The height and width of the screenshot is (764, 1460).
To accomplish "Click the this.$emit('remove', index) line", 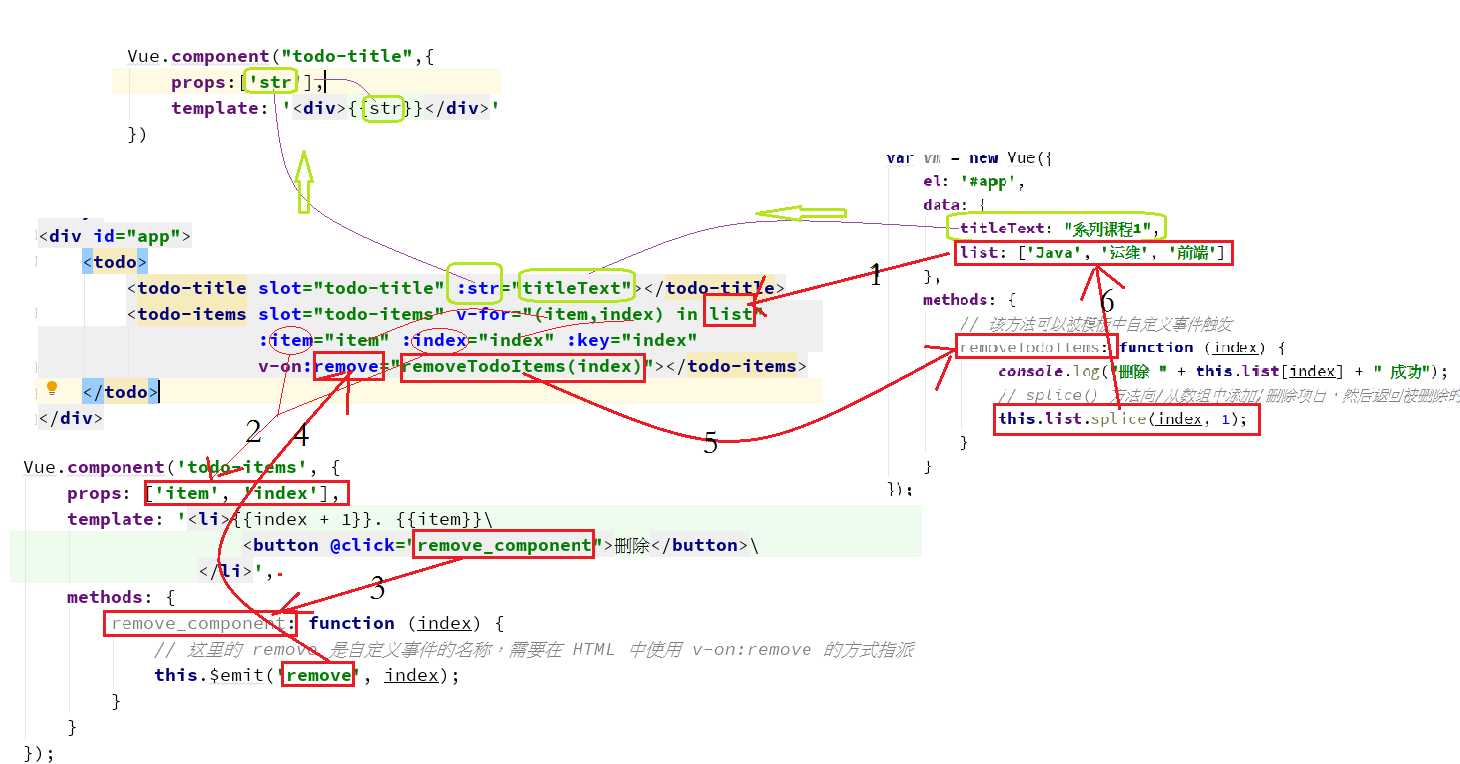I will click(x=306, y=675).
